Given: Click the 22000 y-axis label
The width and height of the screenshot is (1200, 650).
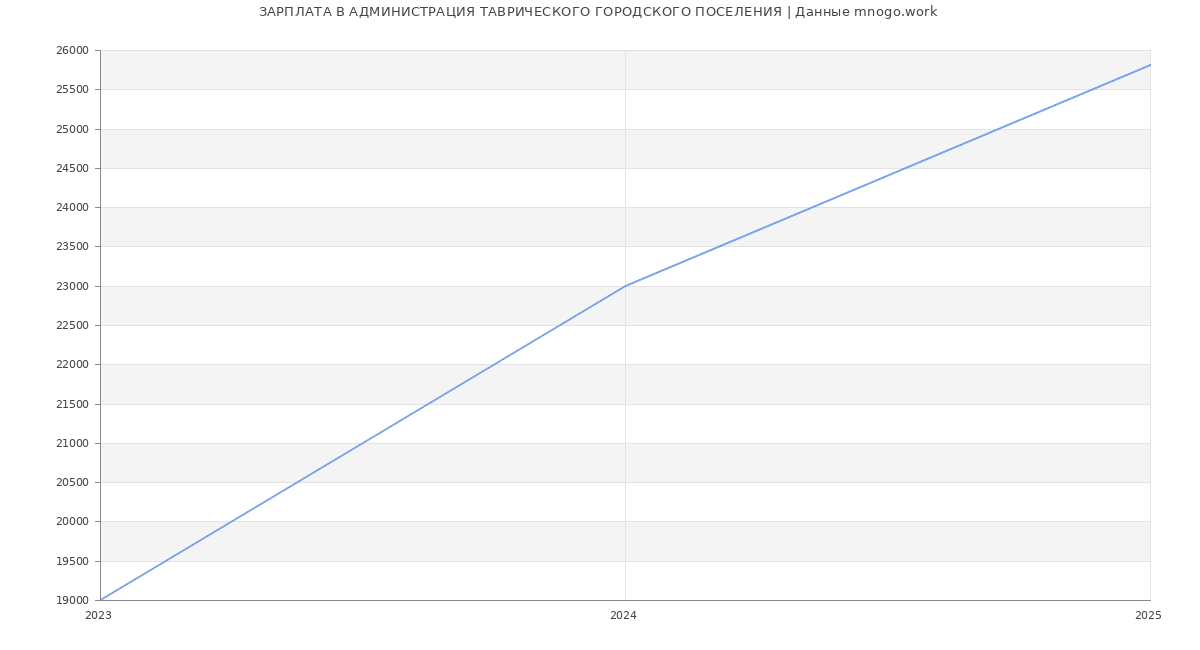Looking at the screenshot, I should 72,365.
